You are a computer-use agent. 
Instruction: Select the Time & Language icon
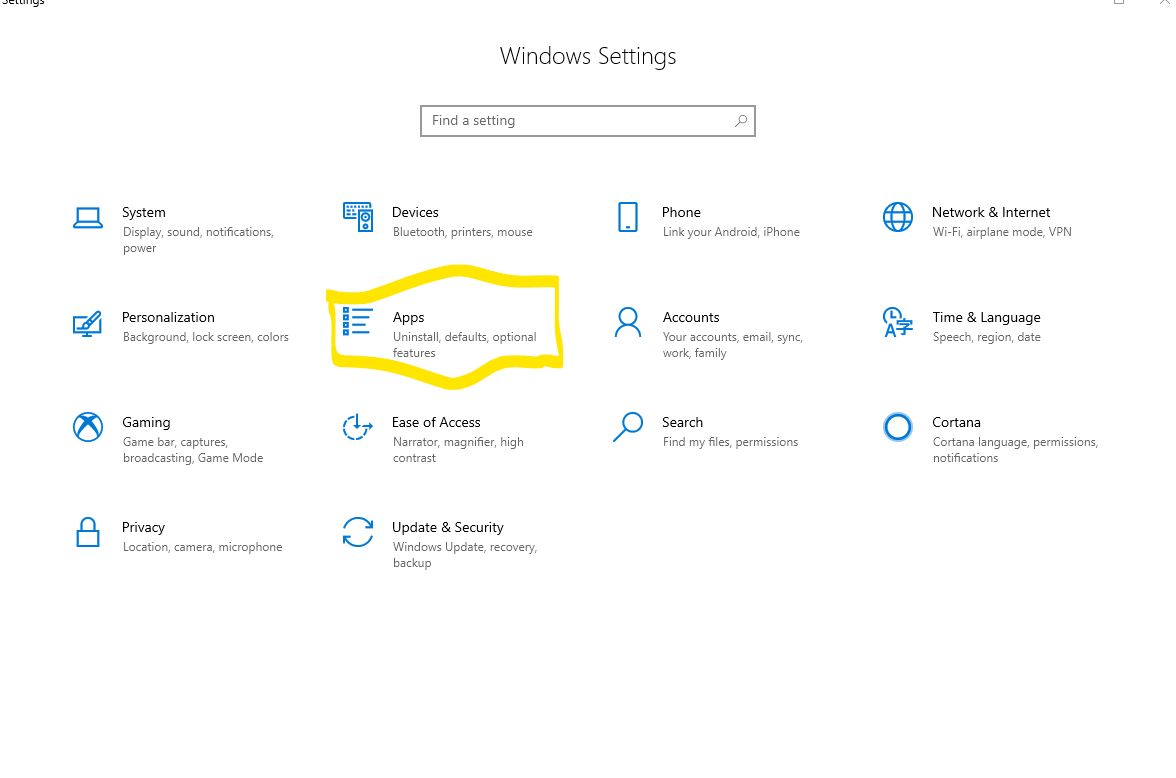pos(898,322)
